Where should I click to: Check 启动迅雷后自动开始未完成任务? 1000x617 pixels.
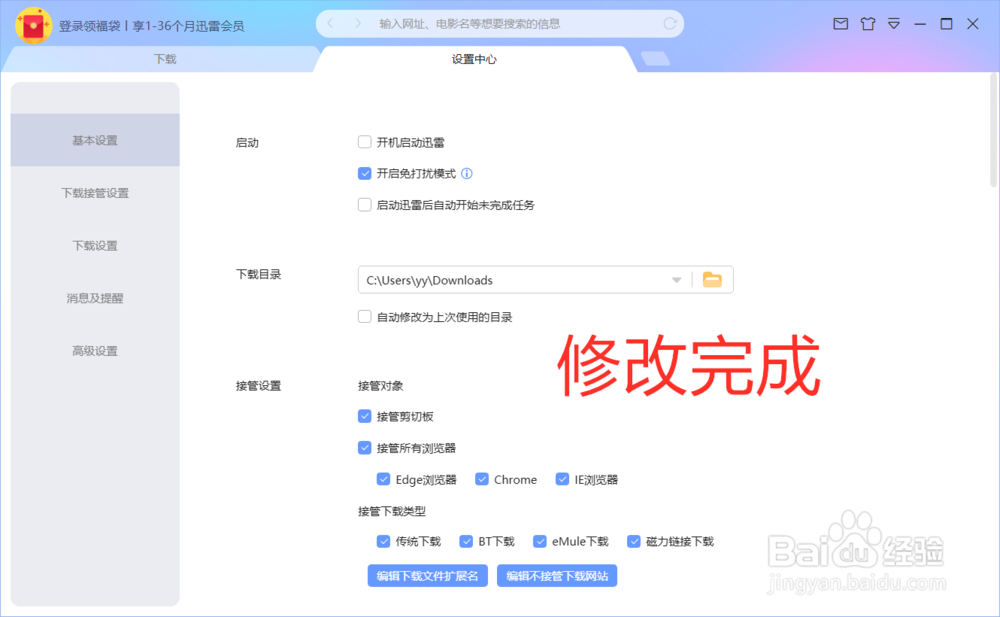click(364, 204)
